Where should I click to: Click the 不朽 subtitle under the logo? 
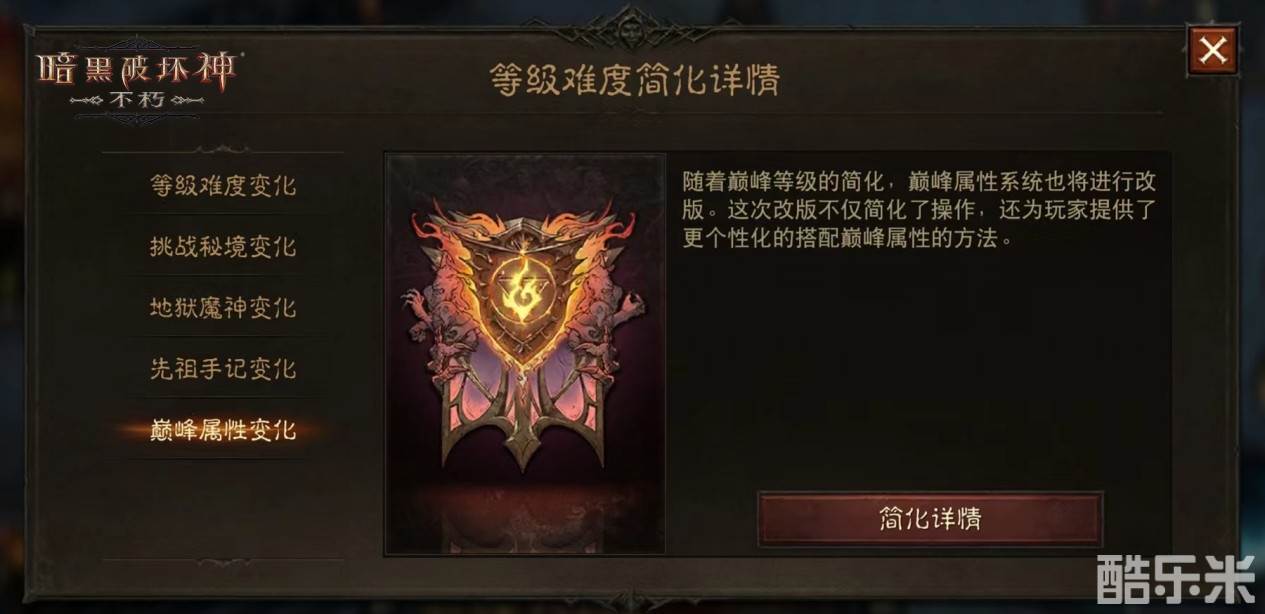137,101
